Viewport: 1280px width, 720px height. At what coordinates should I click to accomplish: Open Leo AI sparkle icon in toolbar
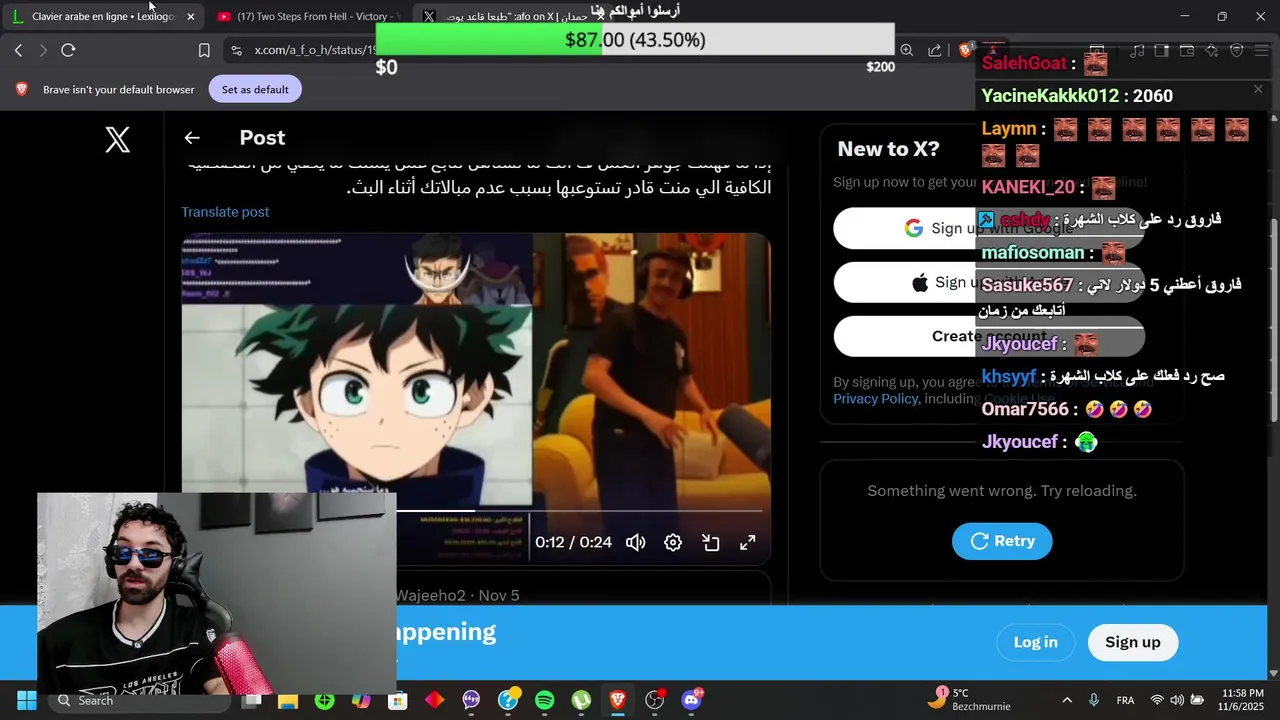[1212, 50]
